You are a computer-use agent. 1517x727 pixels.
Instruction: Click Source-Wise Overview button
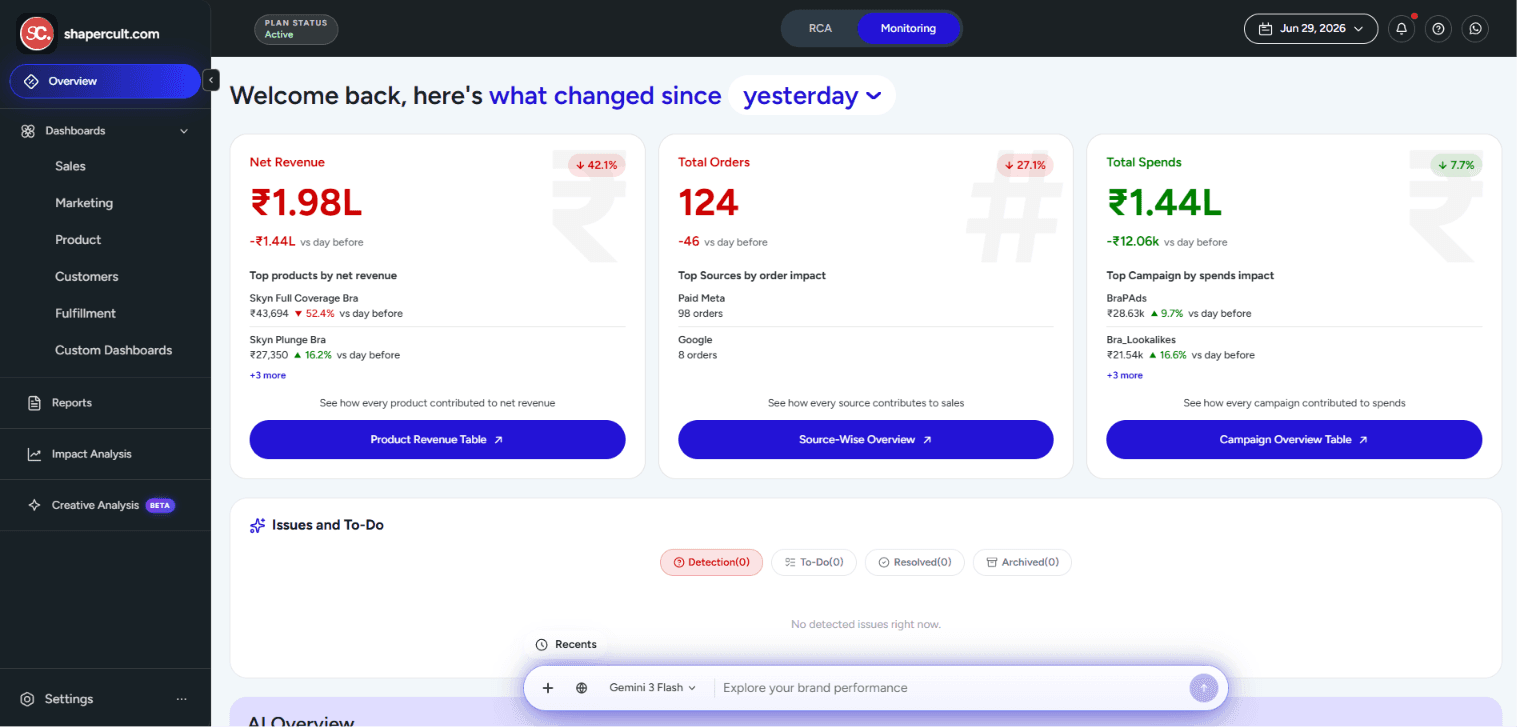pos(865,439)
